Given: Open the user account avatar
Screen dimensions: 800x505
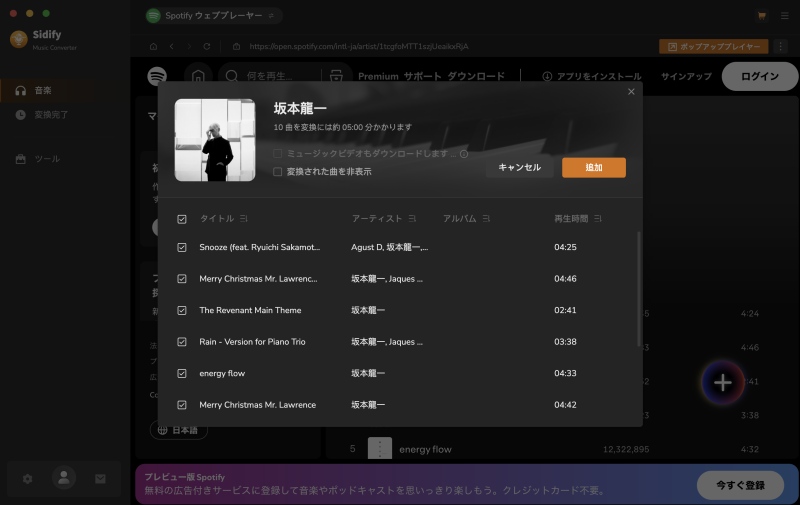Looking at the screenshot, I should pyautogui.click(x=64, y=478).
